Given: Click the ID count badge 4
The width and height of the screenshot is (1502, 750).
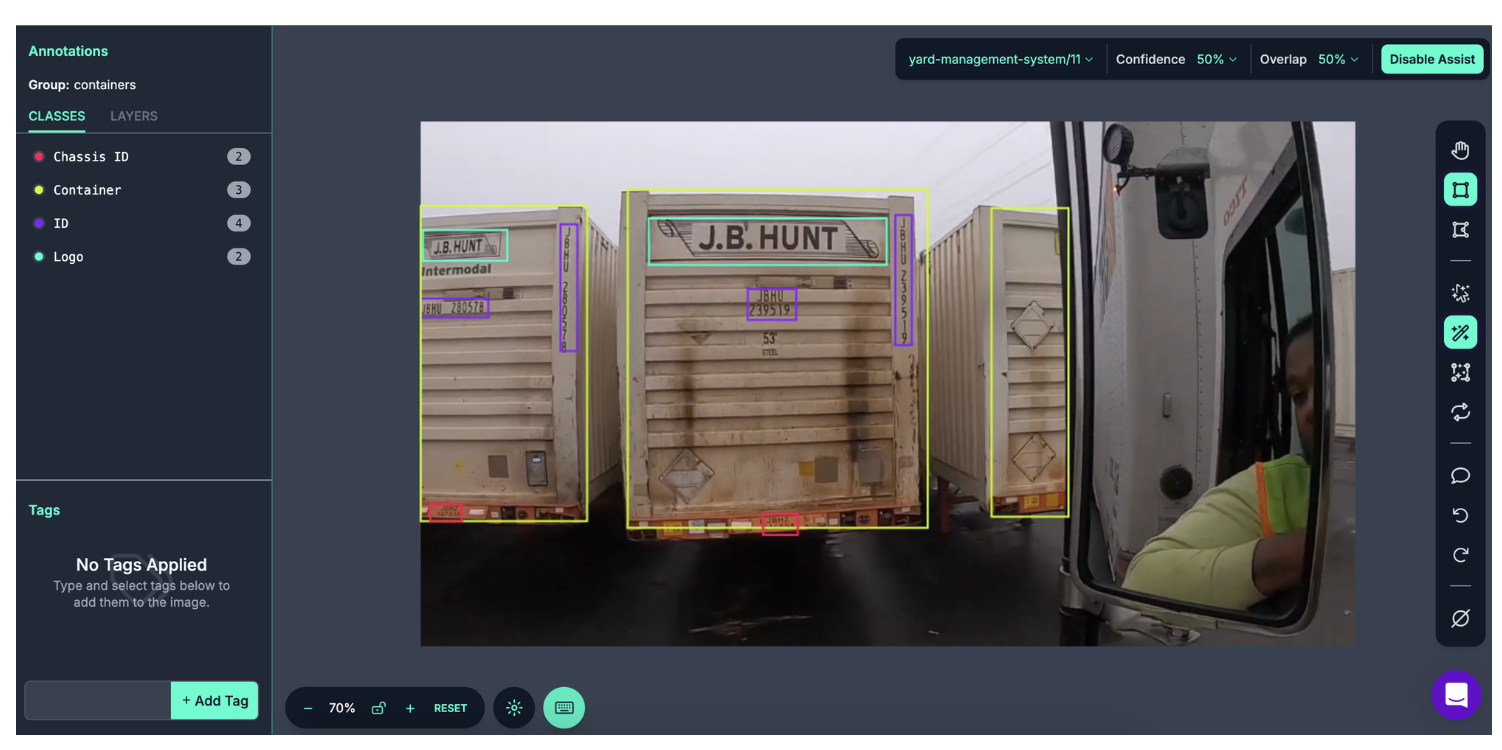Looking at the screenshot, I should pyautogui.click(x=238, y=223).
